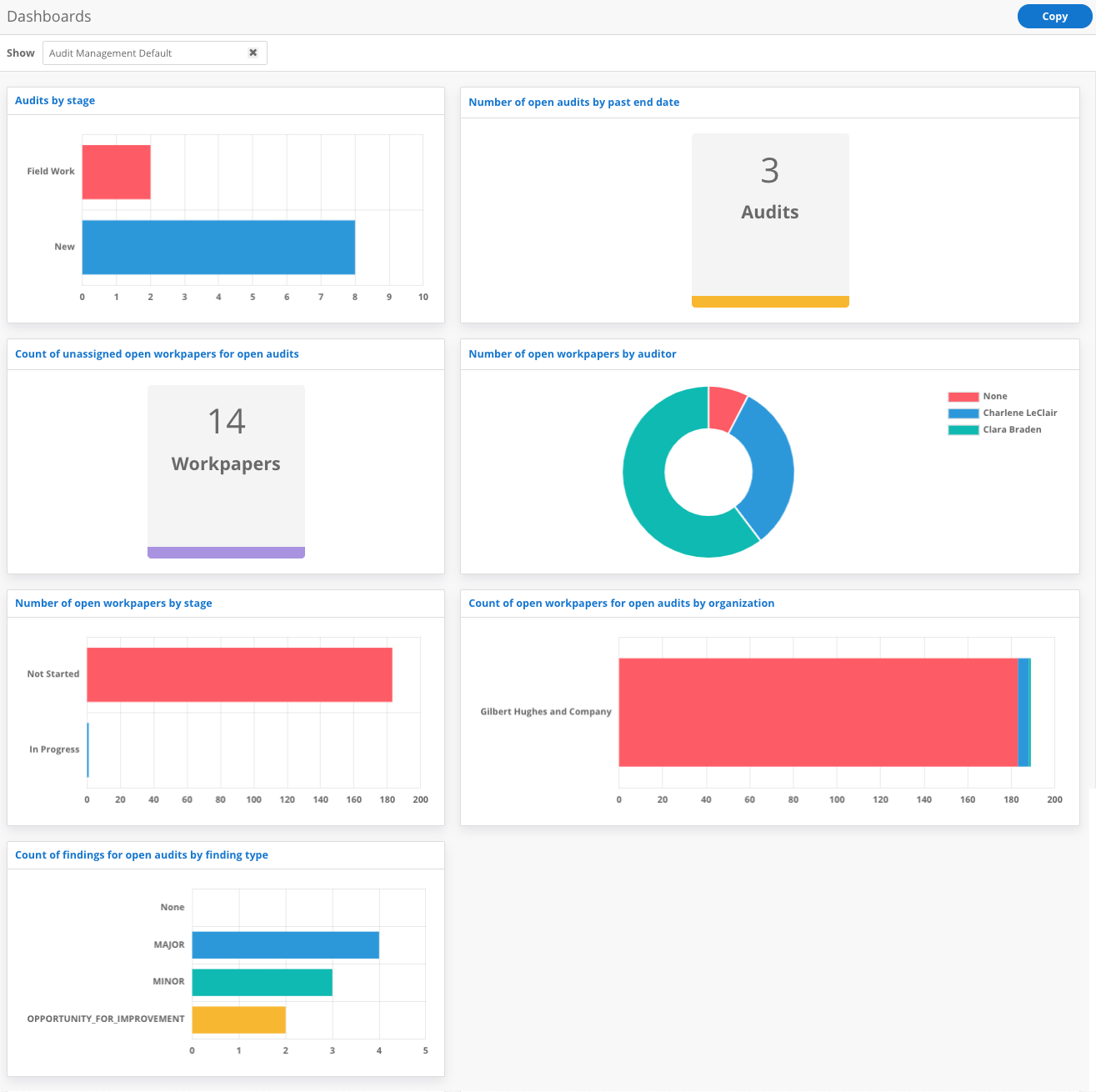
Task: Clear the Audit Management Default filter
Action: coord(253,53)
